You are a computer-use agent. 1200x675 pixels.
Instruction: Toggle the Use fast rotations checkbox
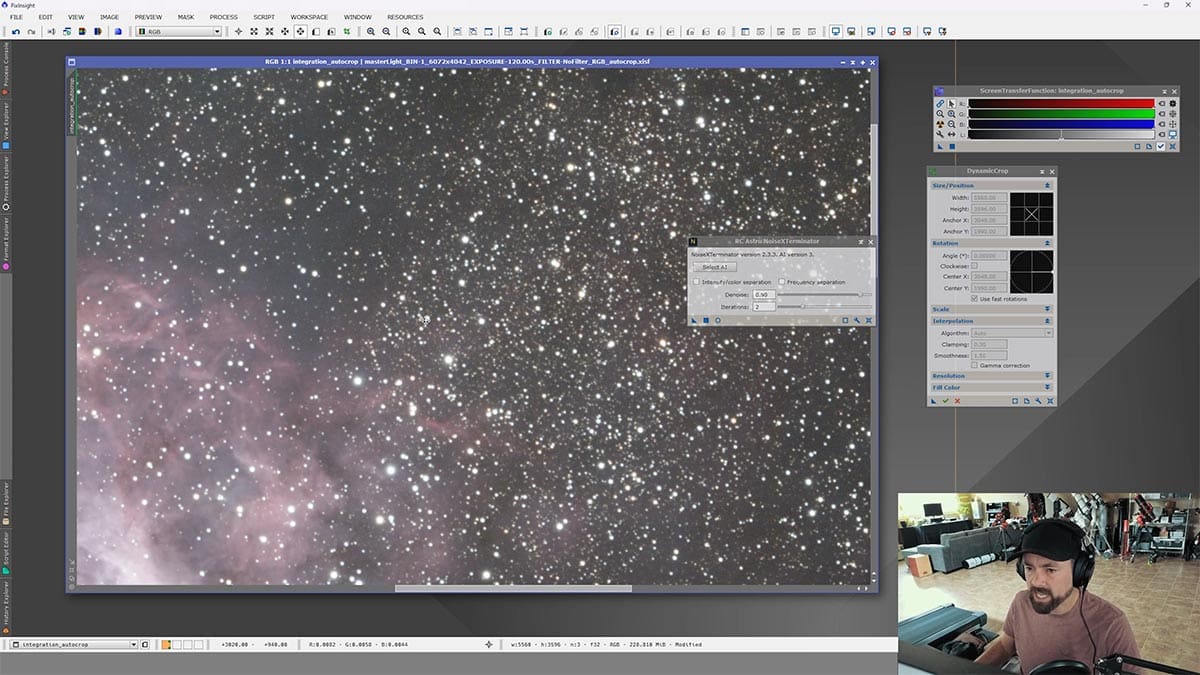pos(975,299)
